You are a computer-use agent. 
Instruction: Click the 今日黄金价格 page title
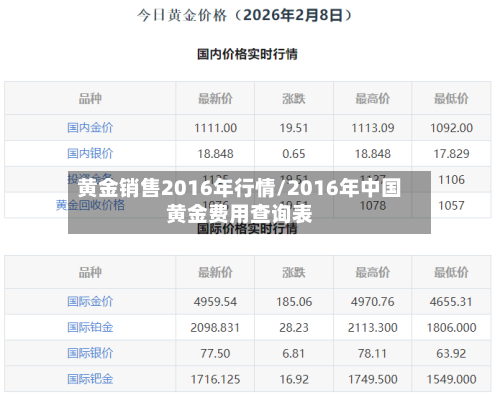coord(245,15)
